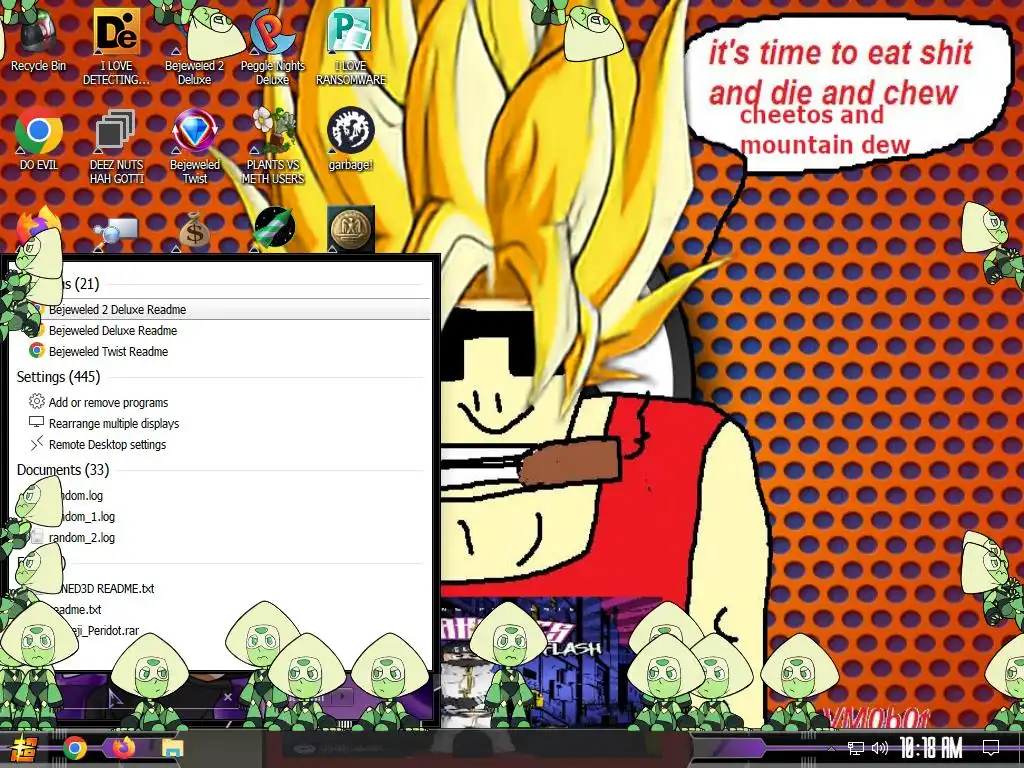This screenshot has height=768, width=1024.
Task: Open the Chrome shortcut labeled DO EVIL
Action: [38, 138]
